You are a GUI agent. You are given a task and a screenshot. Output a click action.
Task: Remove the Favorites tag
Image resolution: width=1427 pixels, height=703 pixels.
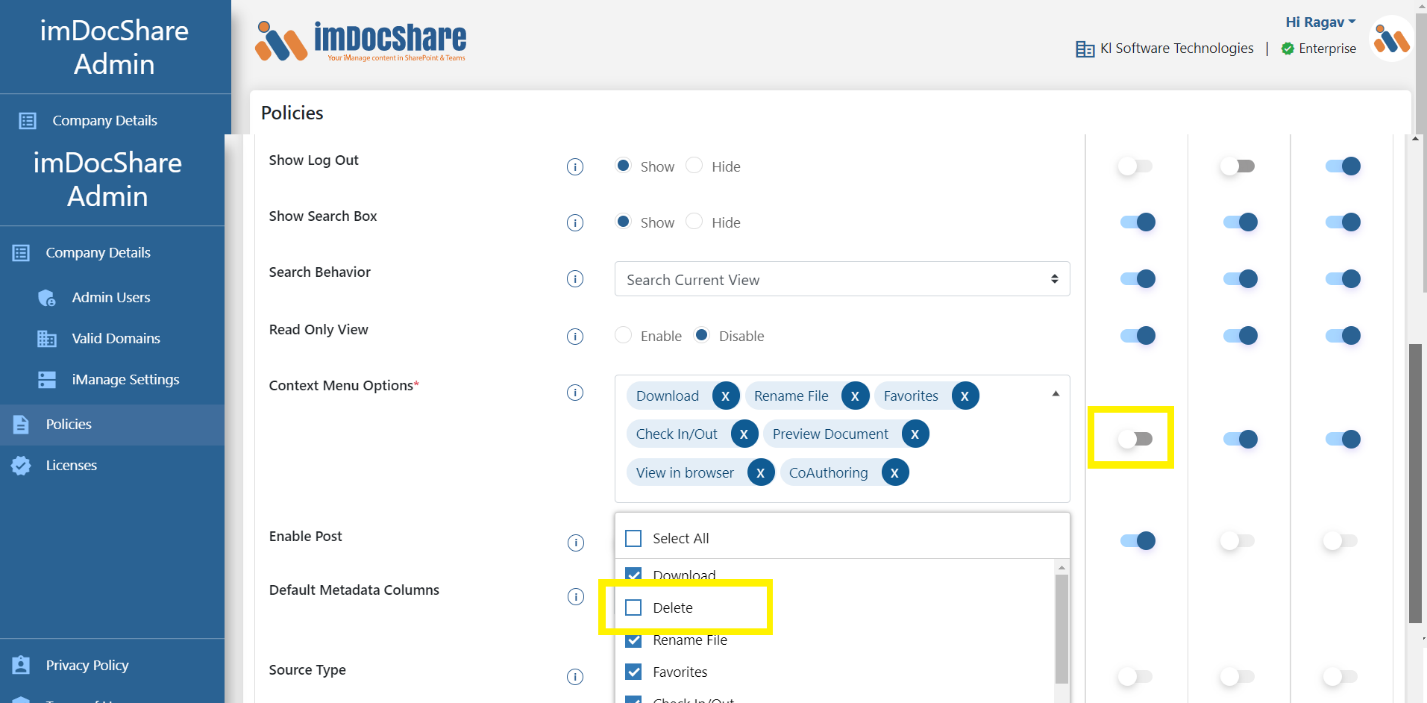click(965, 396)
